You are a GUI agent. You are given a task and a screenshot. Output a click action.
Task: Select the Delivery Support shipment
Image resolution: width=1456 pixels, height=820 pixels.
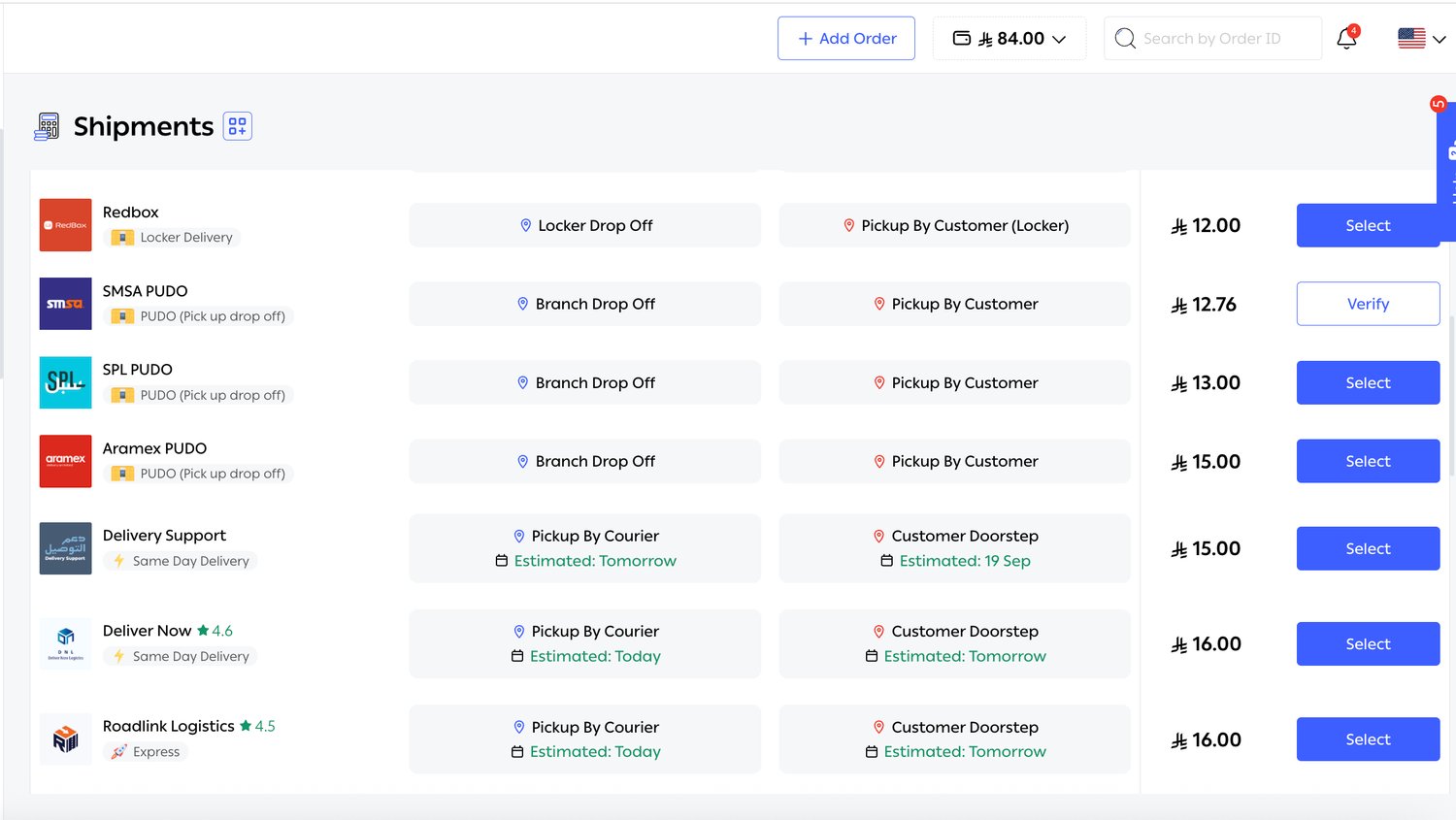(1368, 548)
